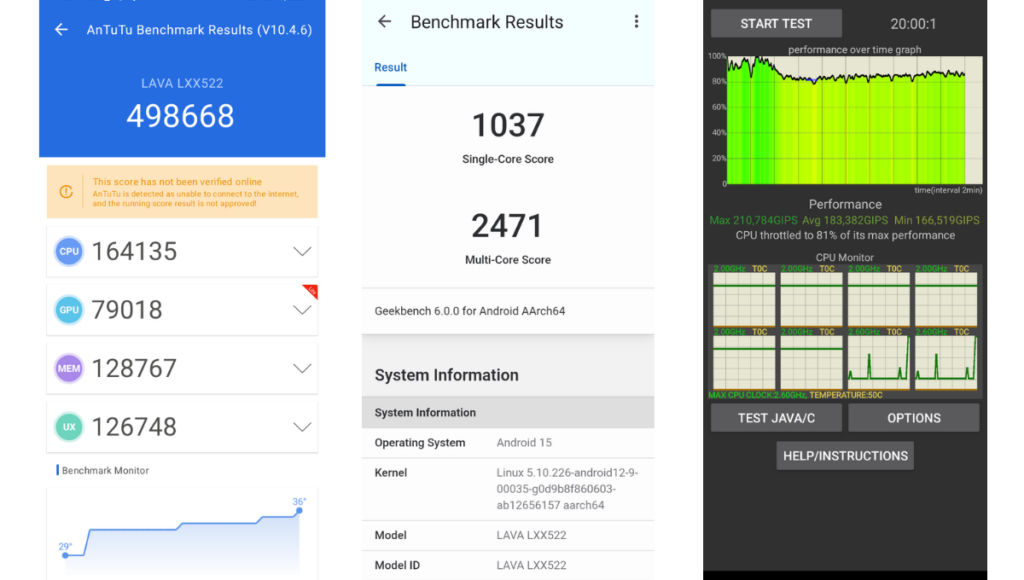Screen dimensions: 1024x580
Task: Click the System Information gray subheader
Action: 508,412
